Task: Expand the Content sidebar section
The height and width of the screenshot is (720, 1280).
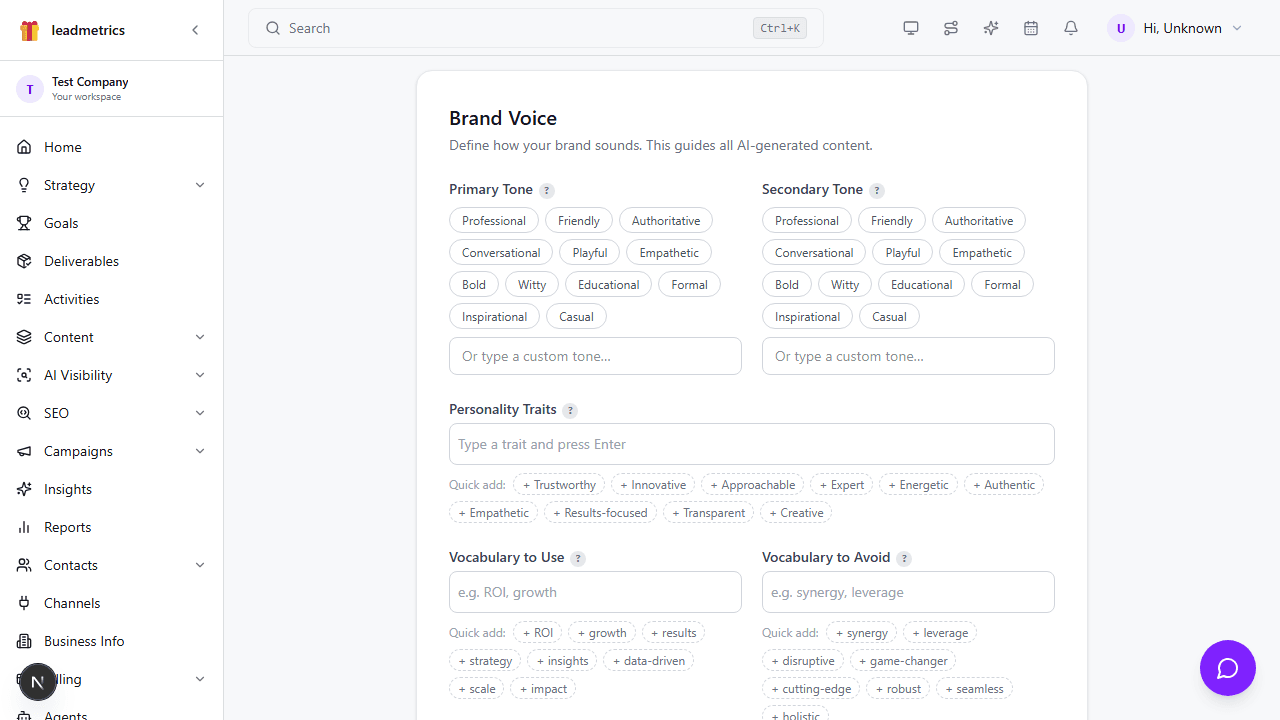Action: point(112,337)
